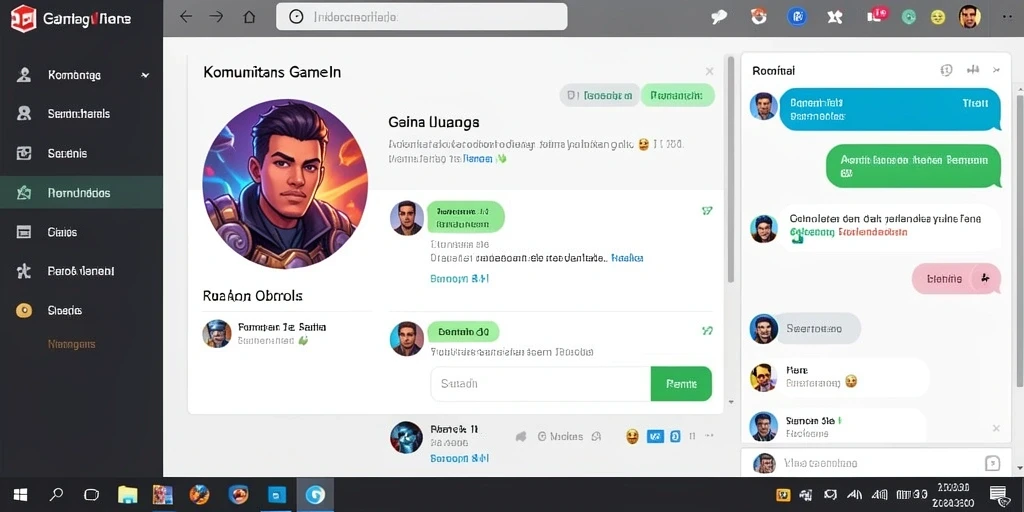Dismiss the Samom Sle chat entry with X

[x=996, y=428]
